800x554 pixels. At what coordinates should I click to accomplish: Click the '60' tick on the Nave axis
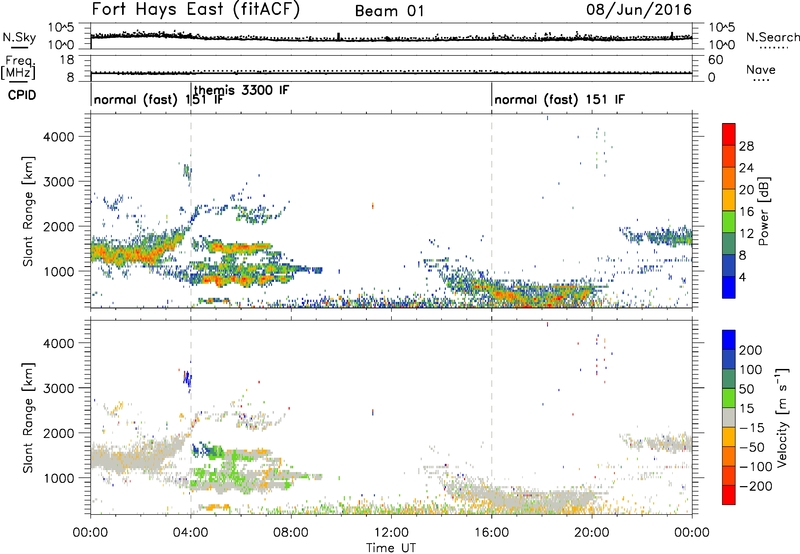tap(715, 60)
